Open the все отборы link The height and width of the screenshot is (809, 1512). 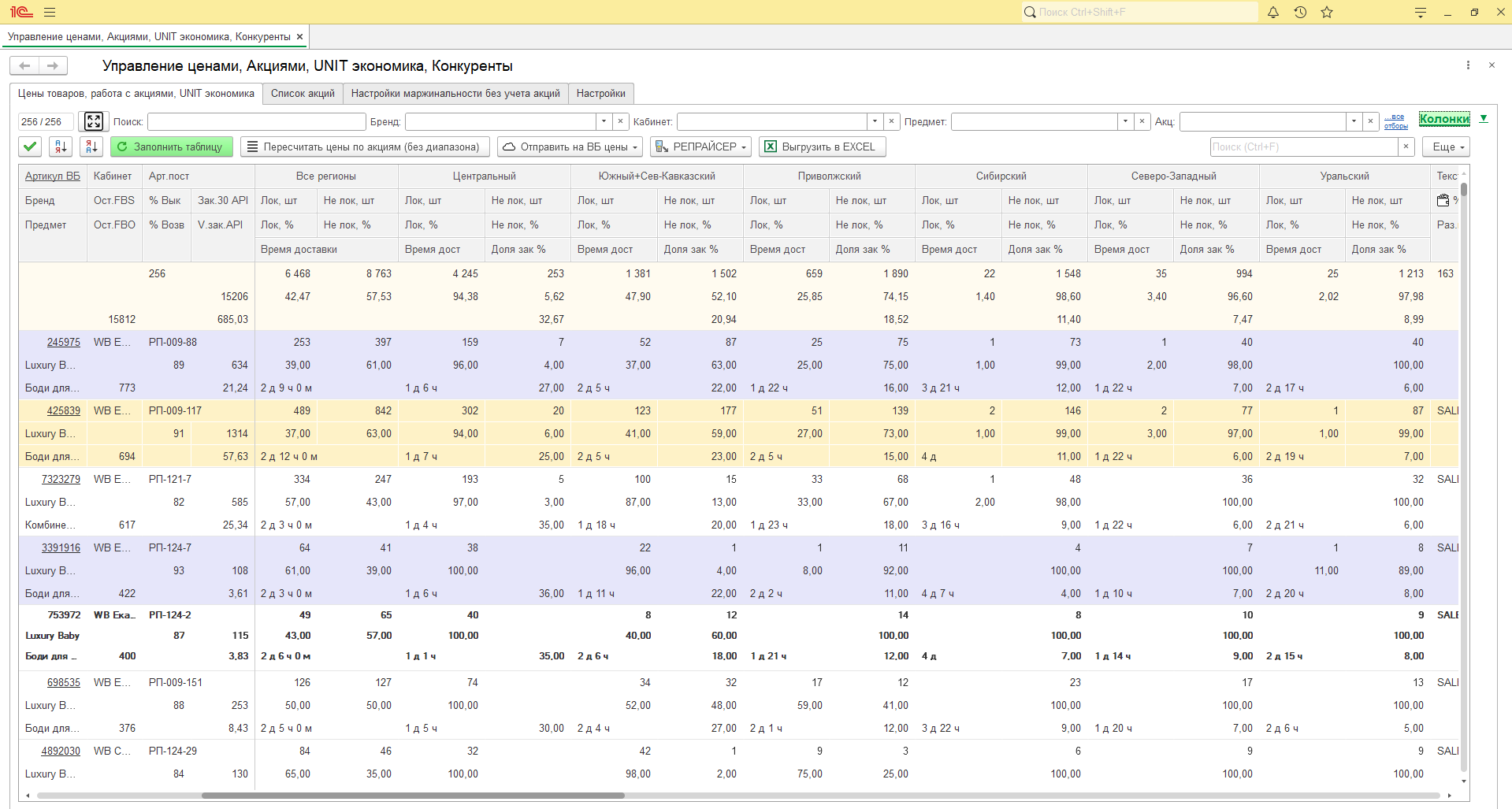click(x=1396, y=121)
